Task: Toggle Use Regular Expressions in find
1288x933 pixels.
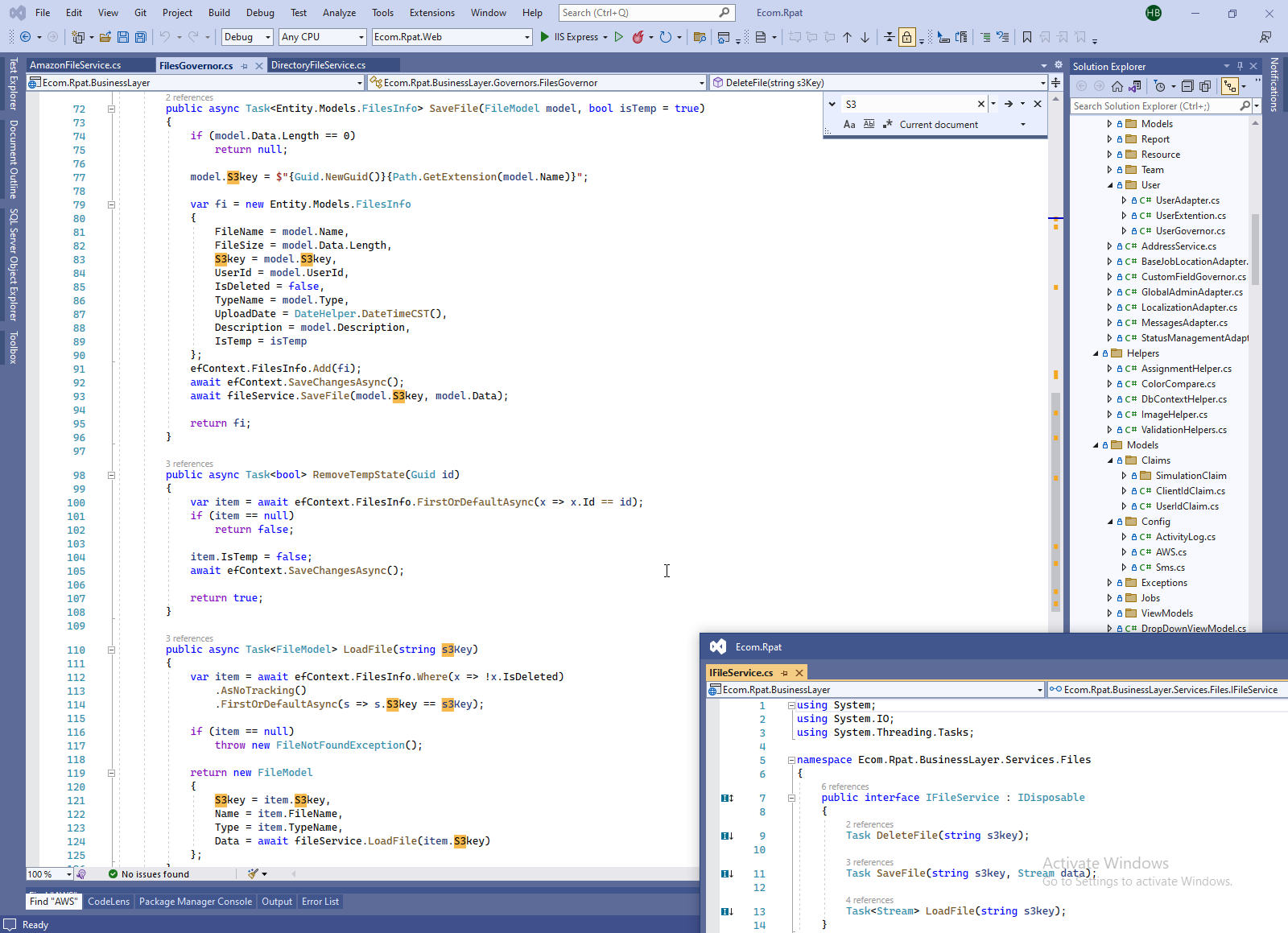Action: tap(887, 125)
